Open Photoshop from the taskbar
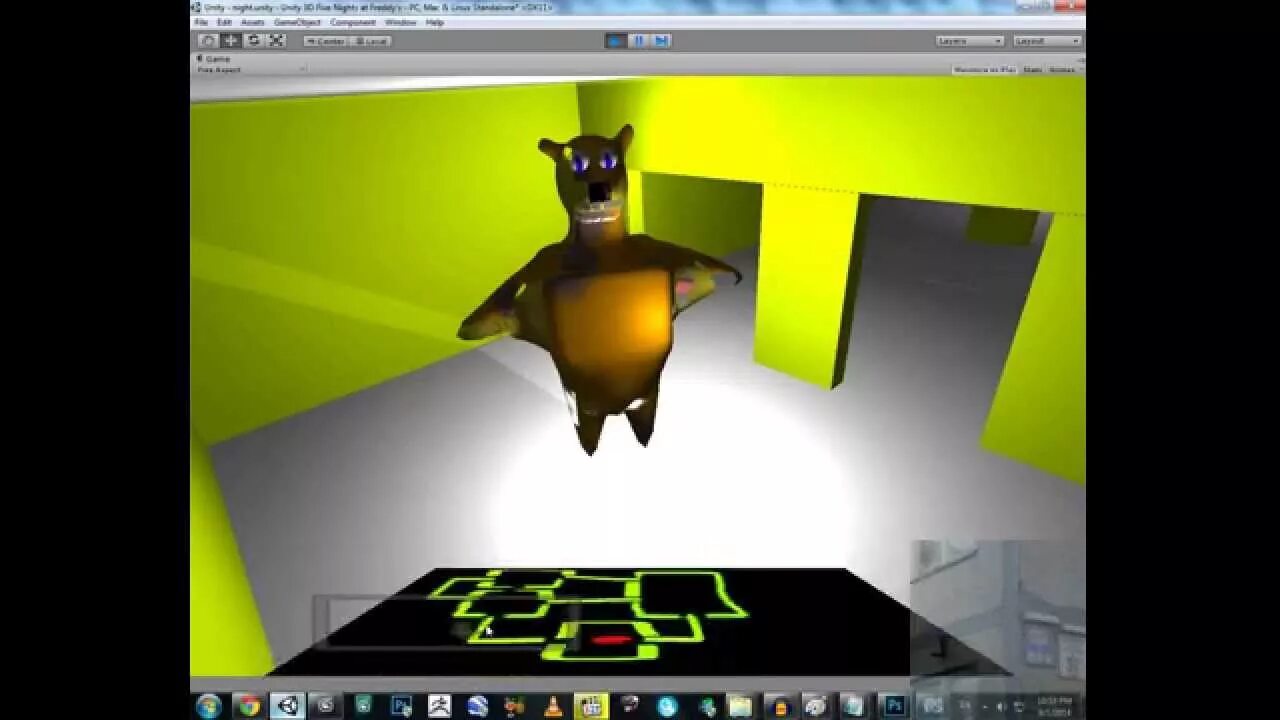 tap(894, 706)
